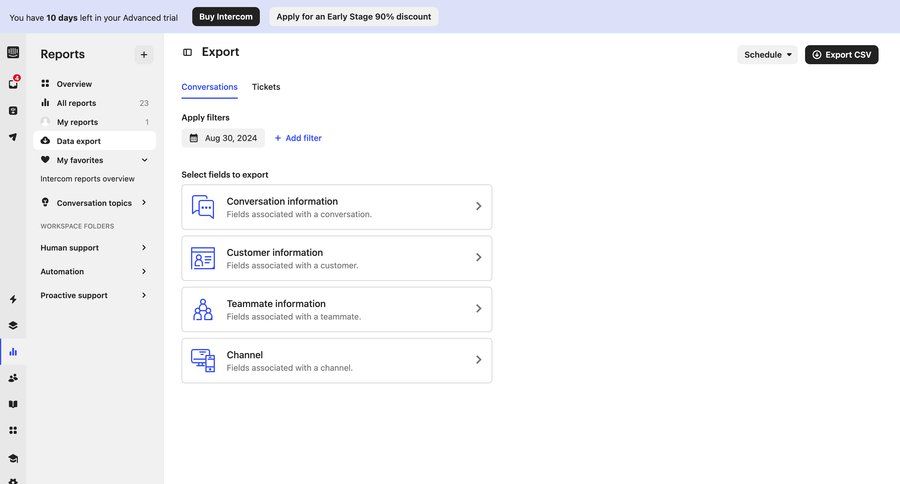Viewport: 900px width, 484px height.
Task: Select Overview in Reports sidebar
Action: click(94, 84)
